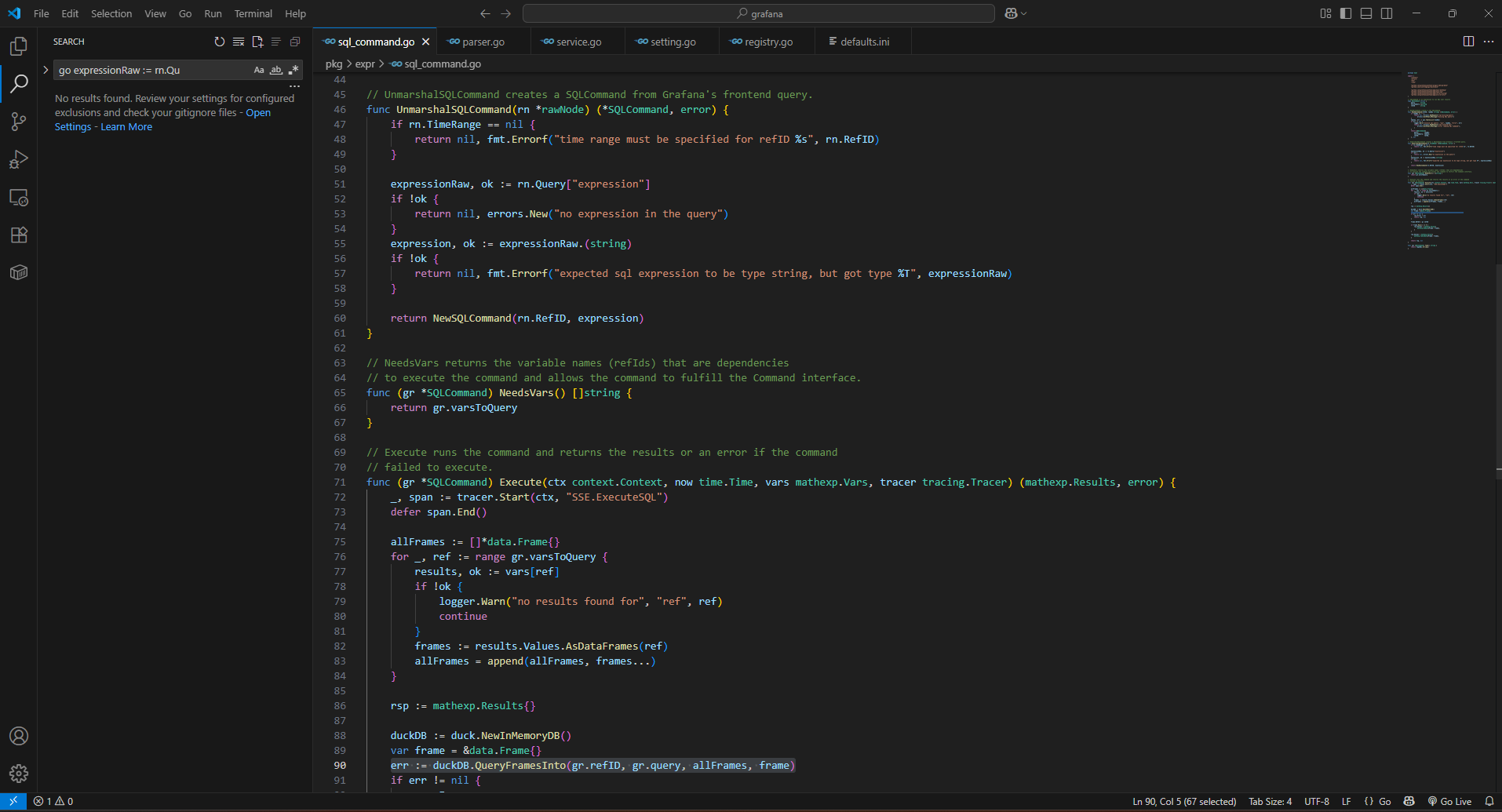Switch to the parser.go tab
Screen dimensions: 1502x812
(483, 42)
